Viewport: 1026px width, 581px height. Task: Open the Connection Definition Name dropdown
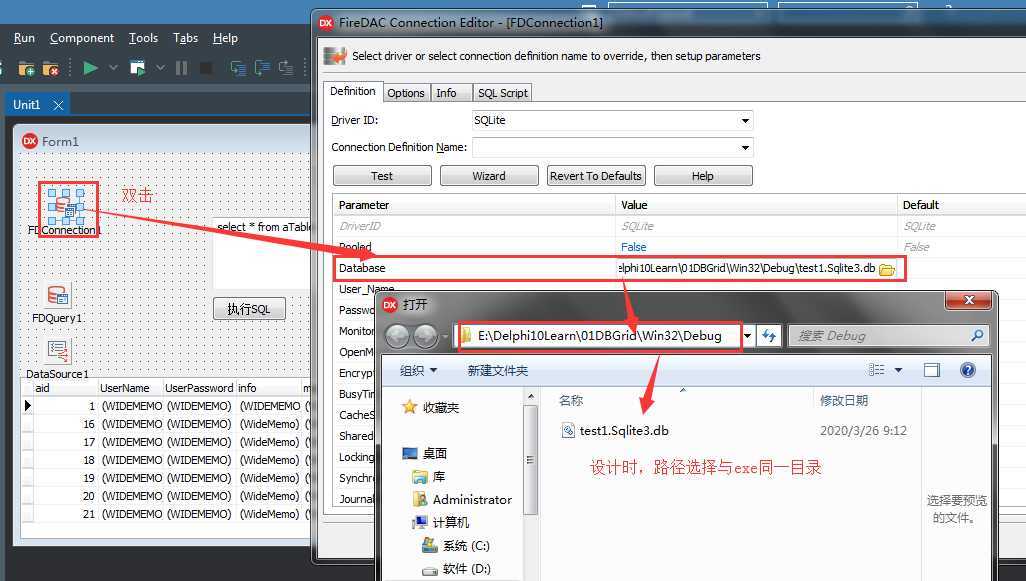(745, 147)
